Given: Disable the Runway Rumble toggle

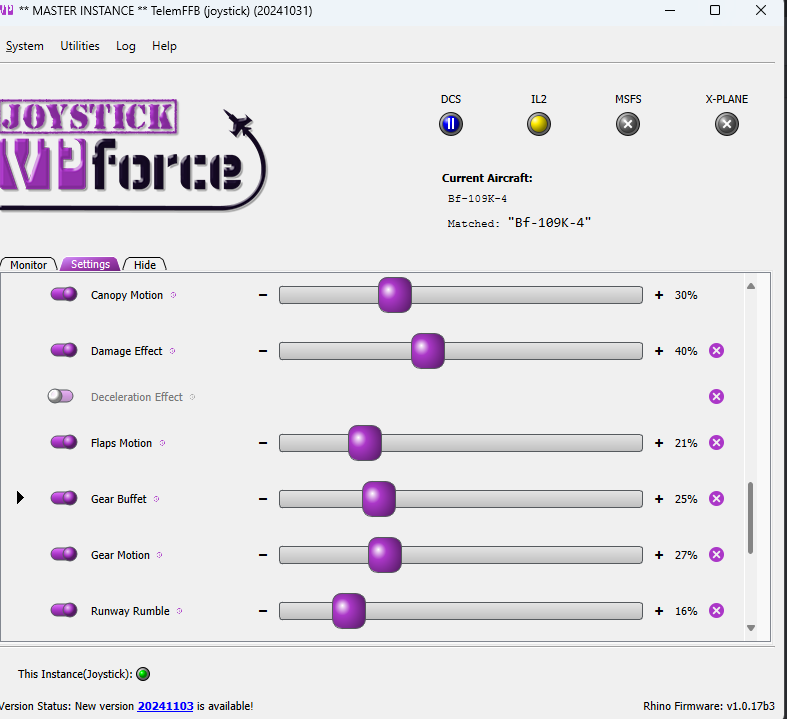Looking at the screenshot, I should pos(64,610).
